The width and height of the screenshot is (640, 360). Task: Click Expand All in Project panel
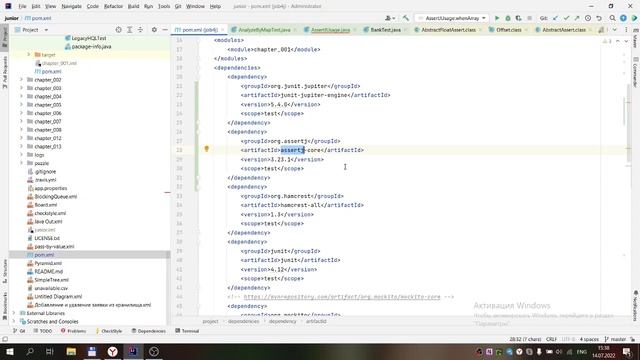tap(129, 30)
